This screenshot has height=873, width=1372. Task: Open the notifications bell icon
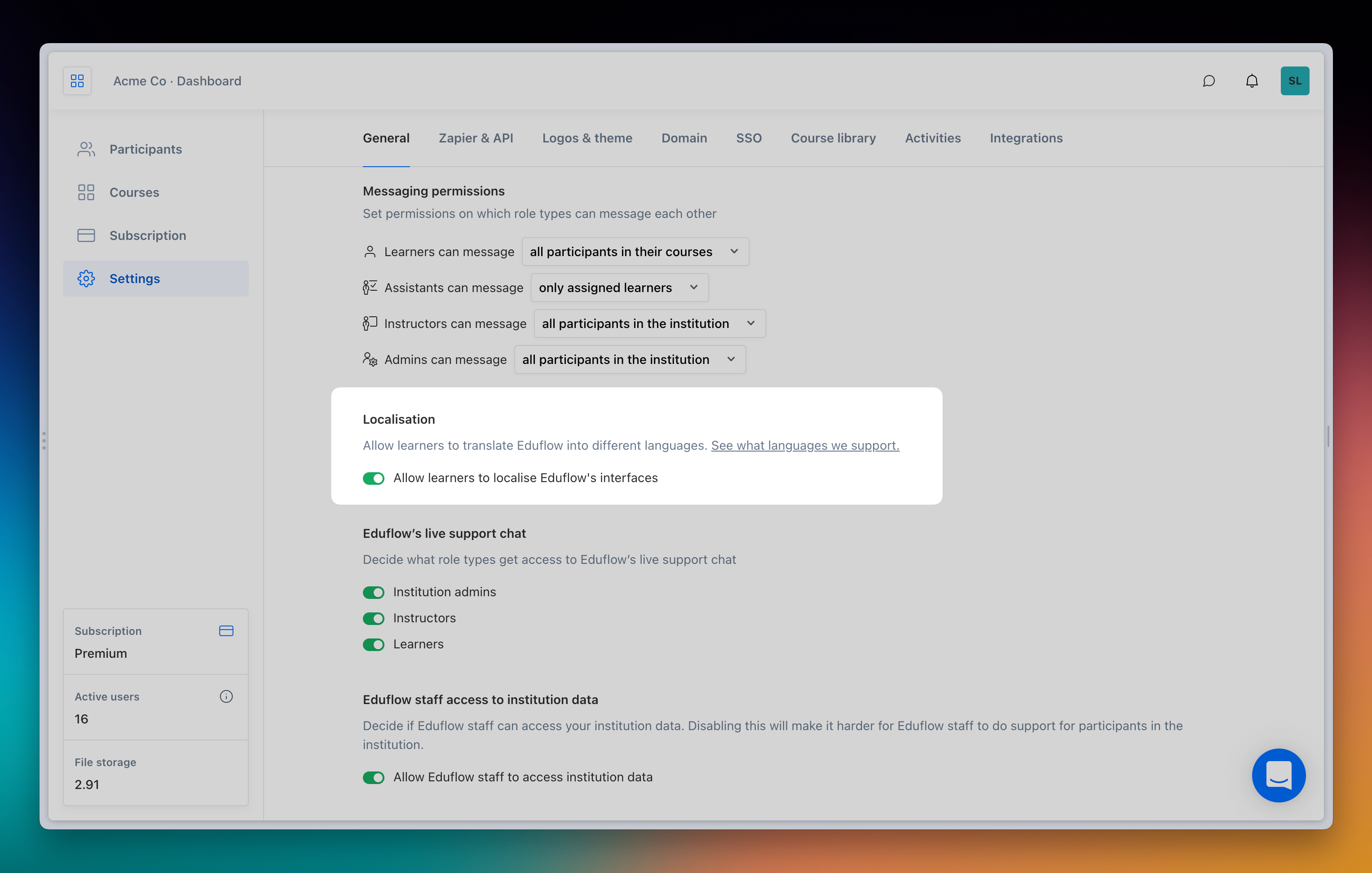click(x=1251, y=81)
